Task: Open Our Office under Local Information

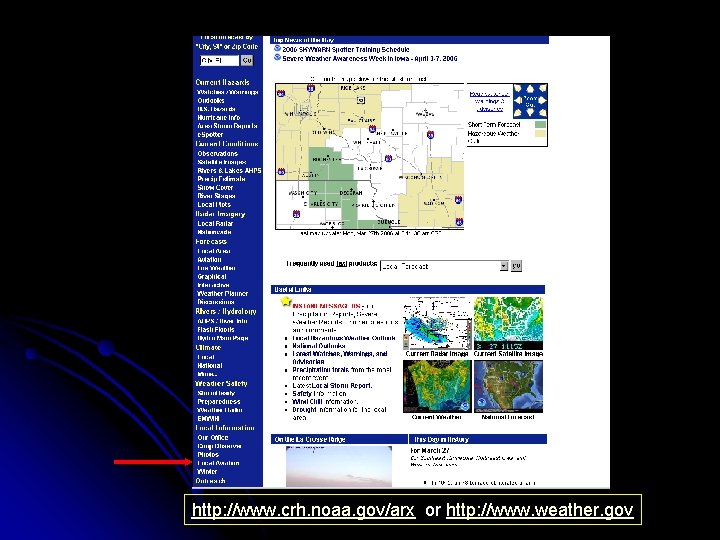Action: tap(213, 438)
